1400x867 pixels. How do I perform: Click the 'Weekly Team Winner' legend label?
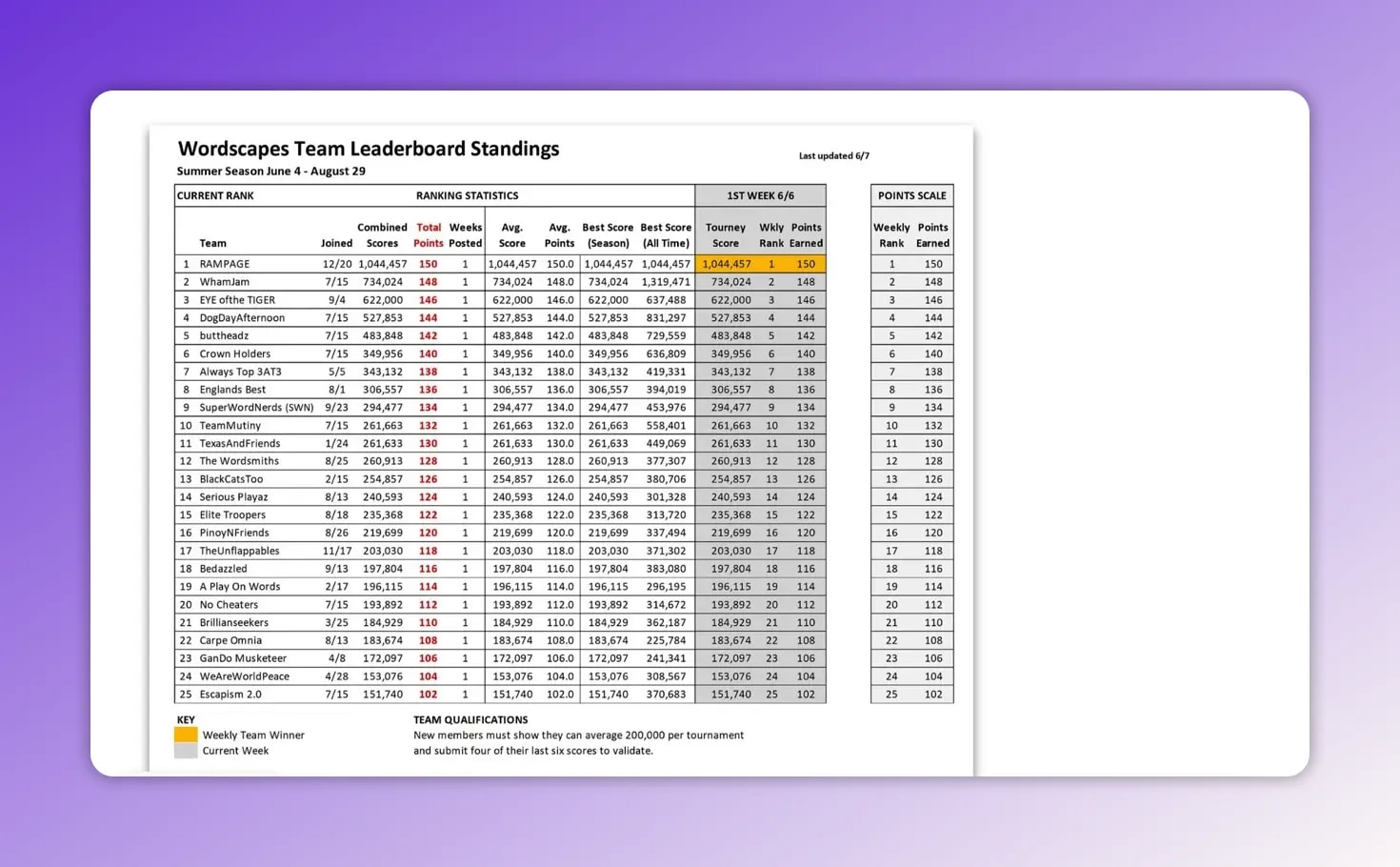click(x=253, y=736)
